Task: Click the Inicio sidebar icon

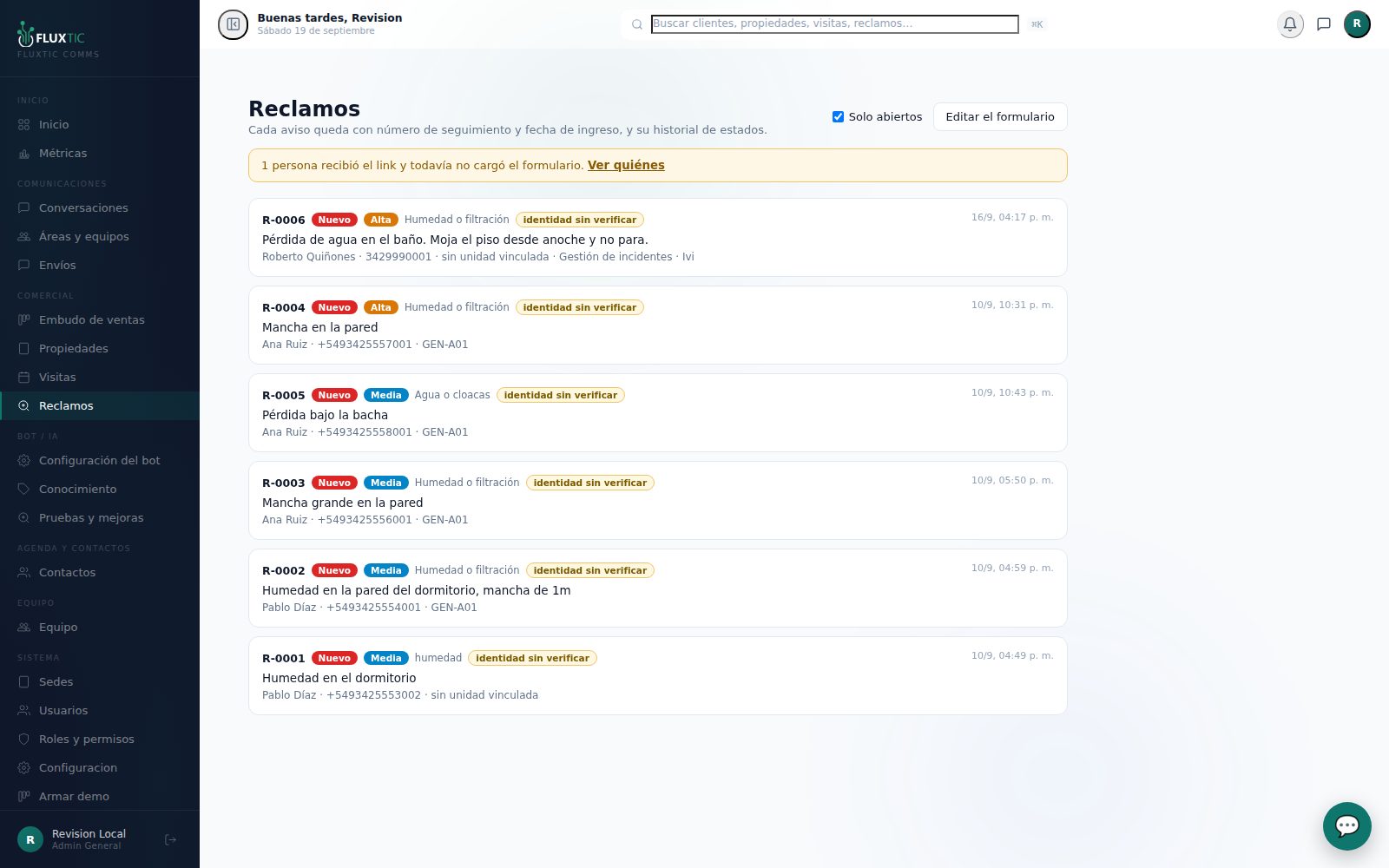Action: coord(24,125)
